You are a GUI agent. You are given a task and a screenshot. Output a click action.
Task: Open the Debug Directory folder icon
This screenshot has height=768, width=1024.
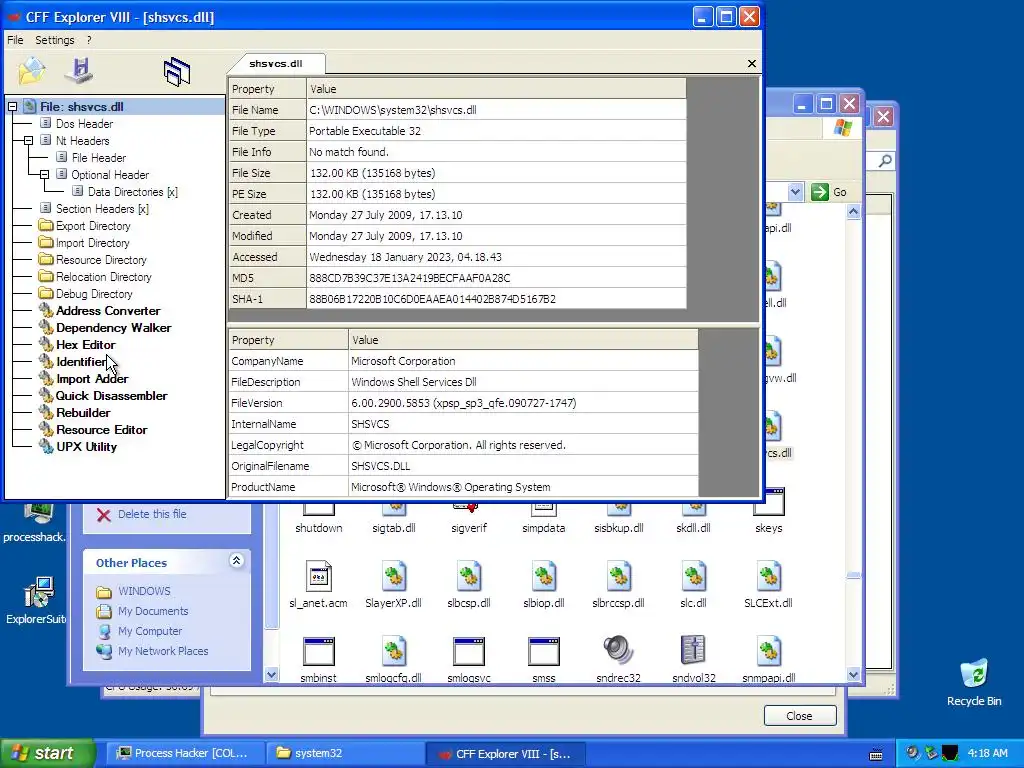point(46,293)
